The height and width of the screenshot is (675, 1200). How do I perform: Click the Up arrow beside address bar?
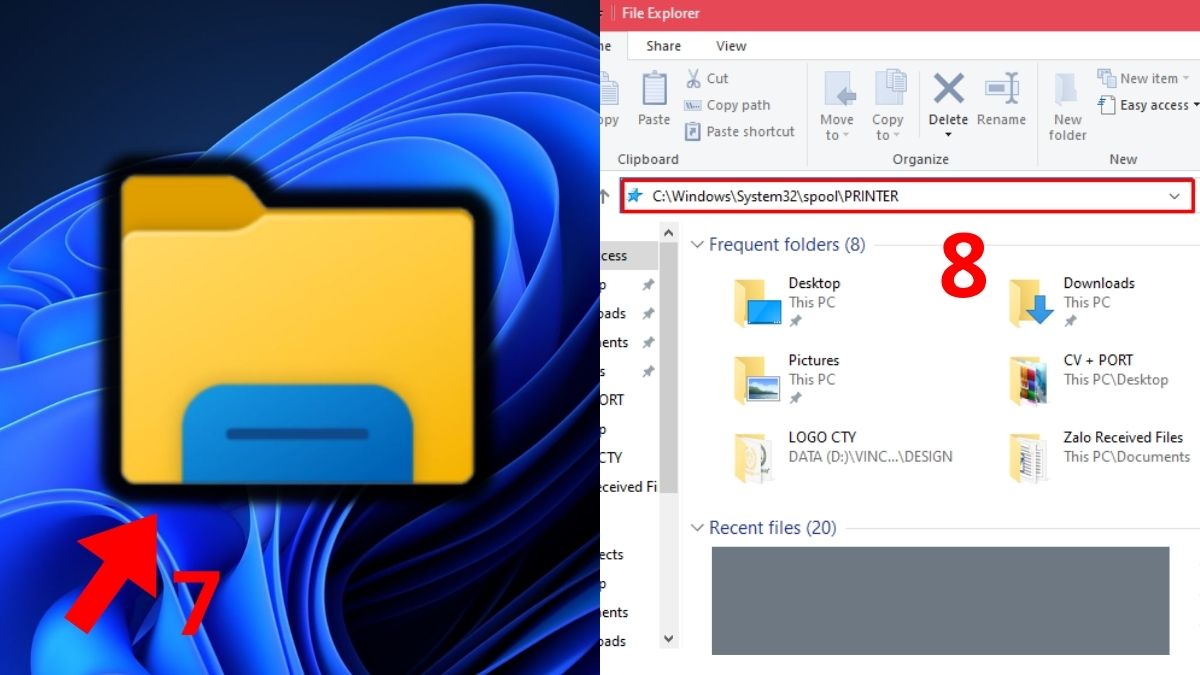coord(605,196)
